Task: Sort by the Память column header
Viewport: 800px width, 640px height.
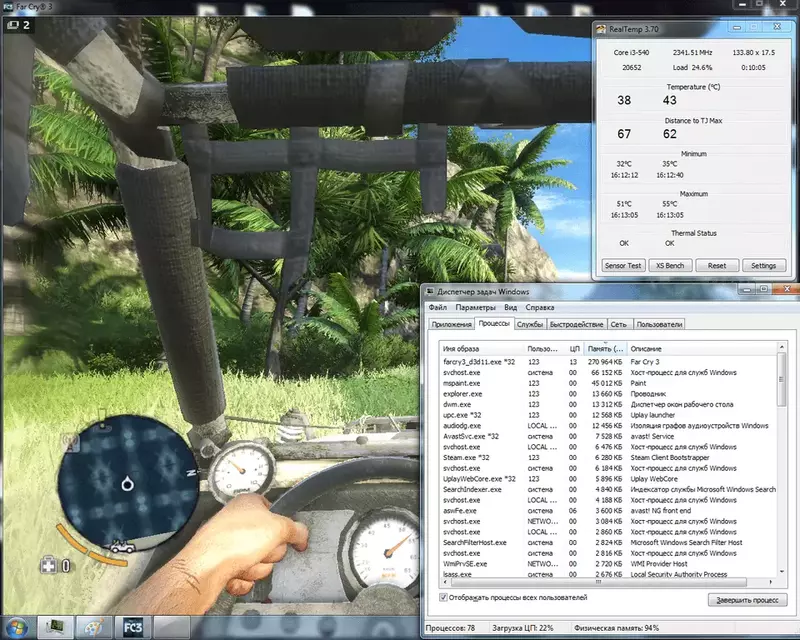Action: coord(606,349)
